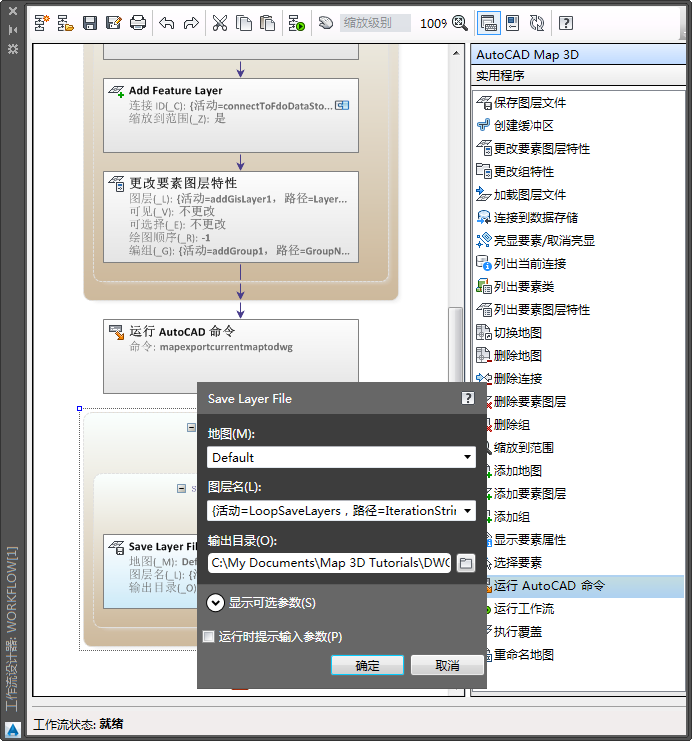Image resolution: width=692 pixels, height=741 pixels.
Task: Select the 列出当前连接 activity
Action: coord(530,264)
